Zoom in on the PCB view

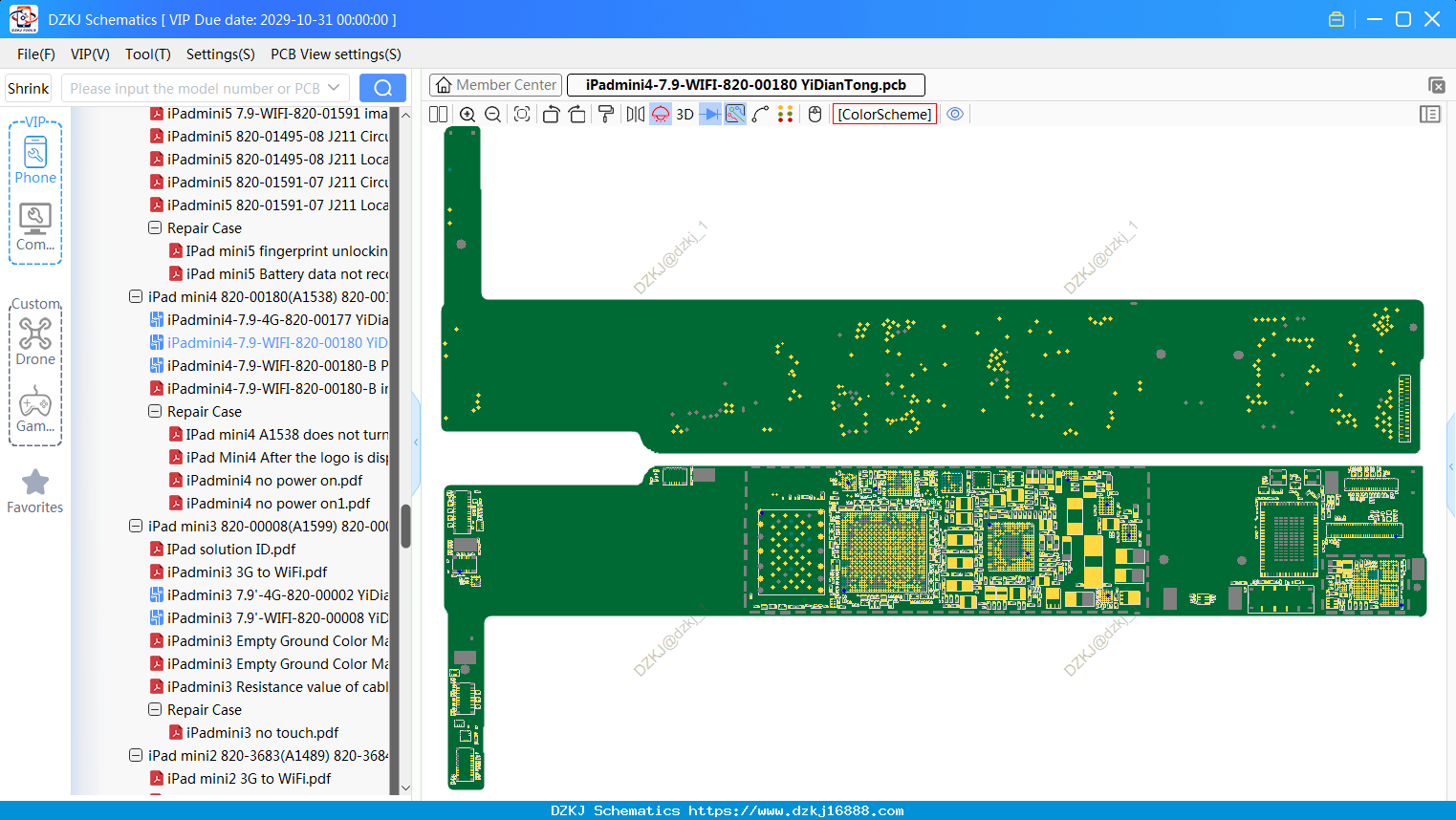(467, 115)
